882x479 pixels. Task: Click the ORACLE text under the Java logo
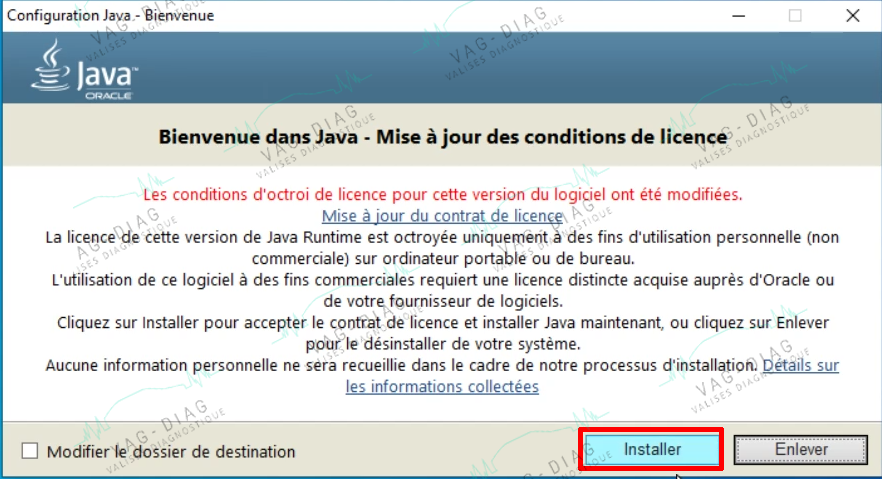(x=108, y=96)
